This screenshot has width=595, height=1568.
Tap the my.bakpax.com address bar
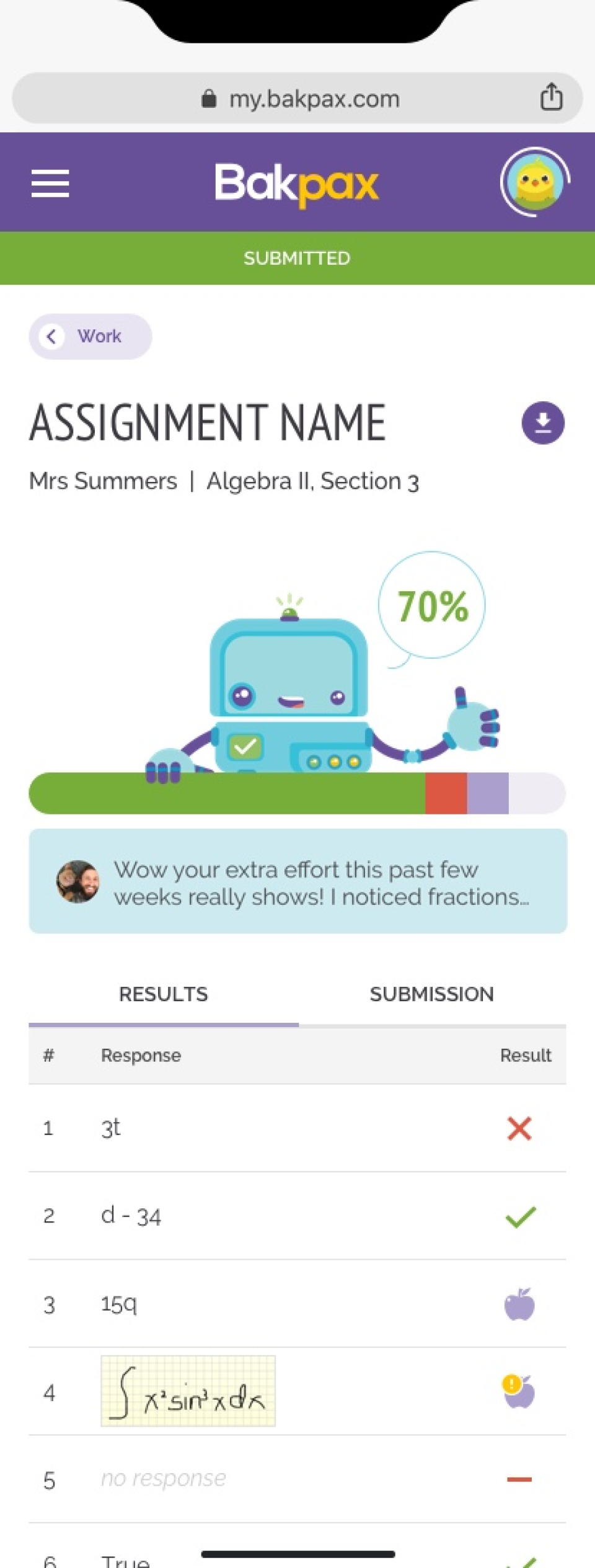pos(297,98)
